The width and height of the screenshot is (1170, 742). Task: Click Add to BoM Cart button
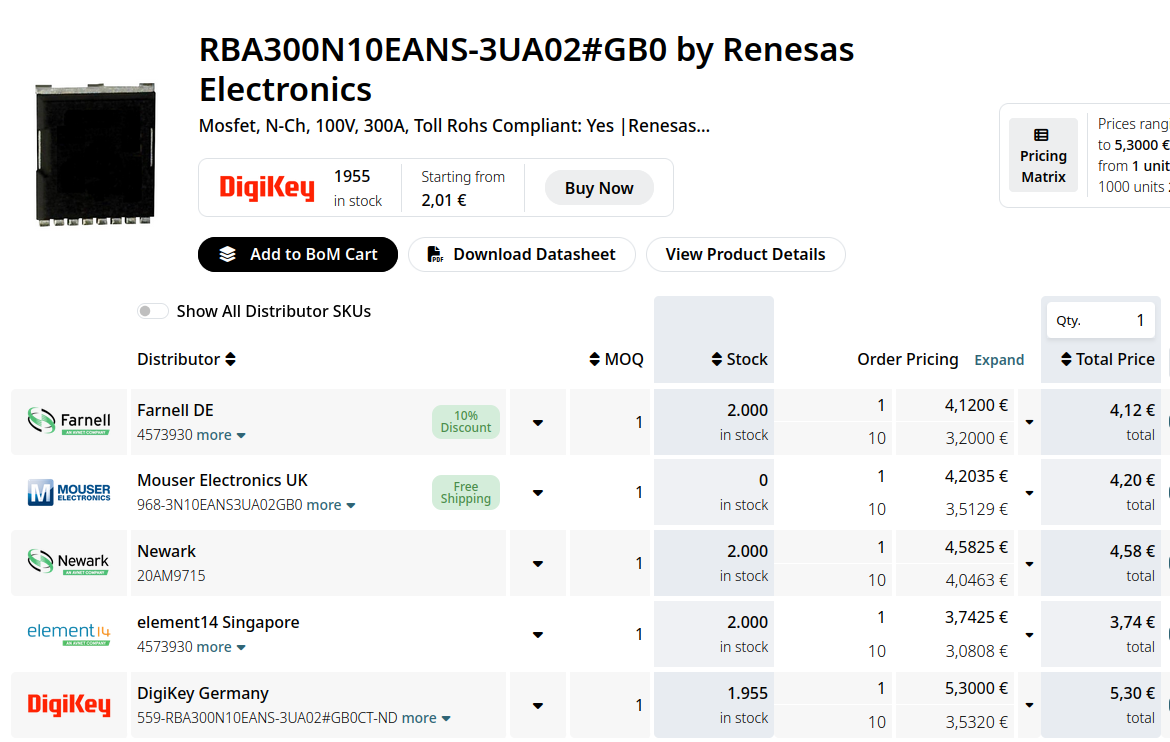[x=298, y=255]
